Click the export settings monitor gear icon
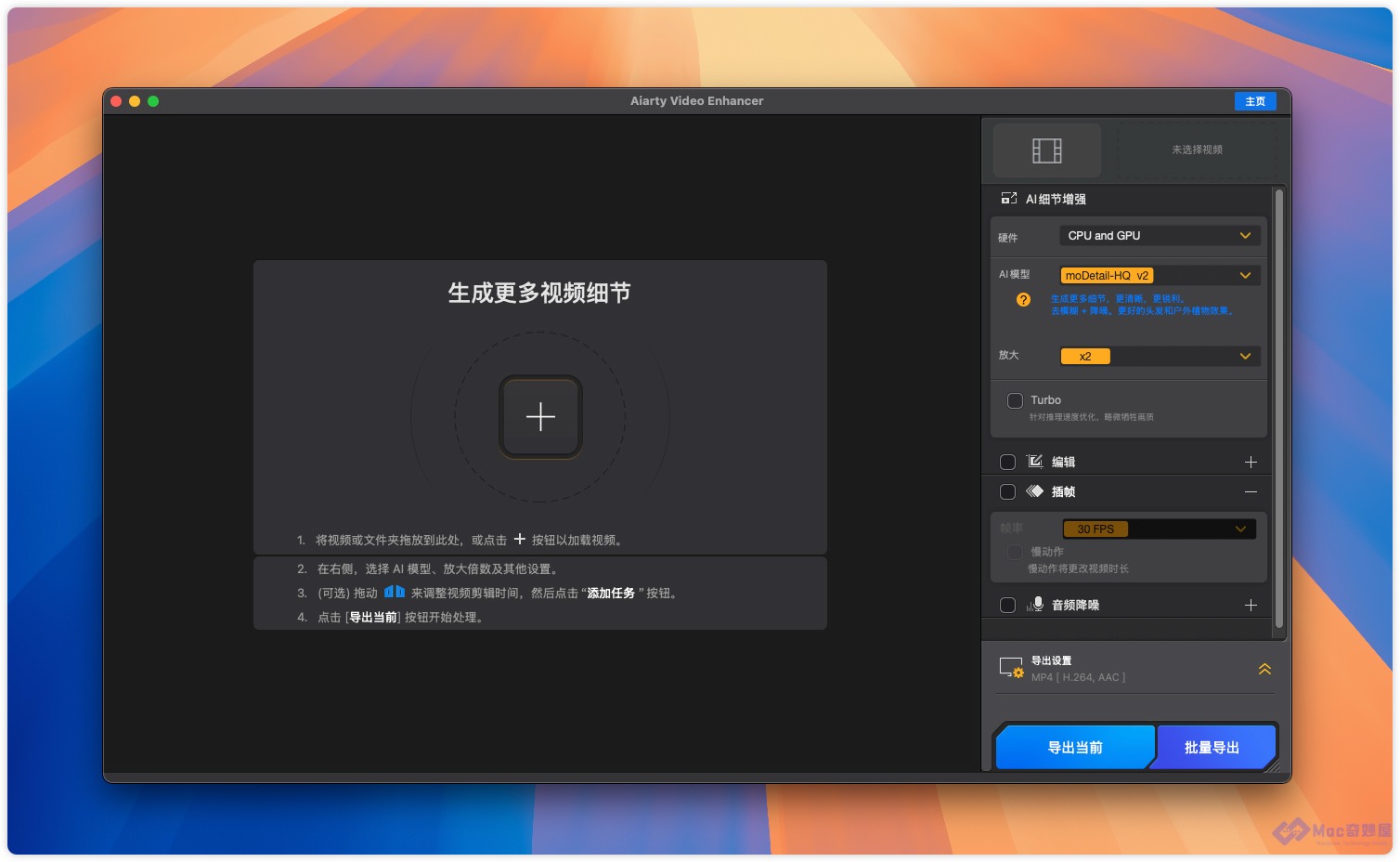The image size is (1400, 862). click(x=1011, y=668)
